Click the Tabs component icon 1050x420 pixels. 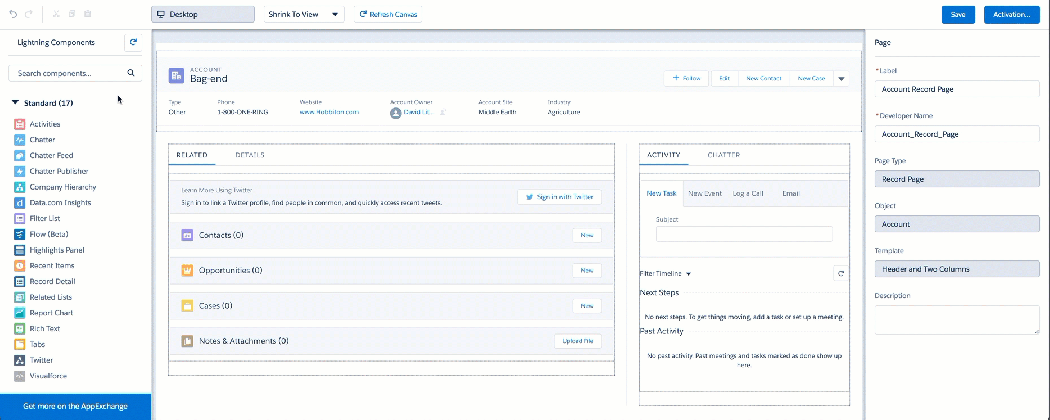tap(19, 344)
